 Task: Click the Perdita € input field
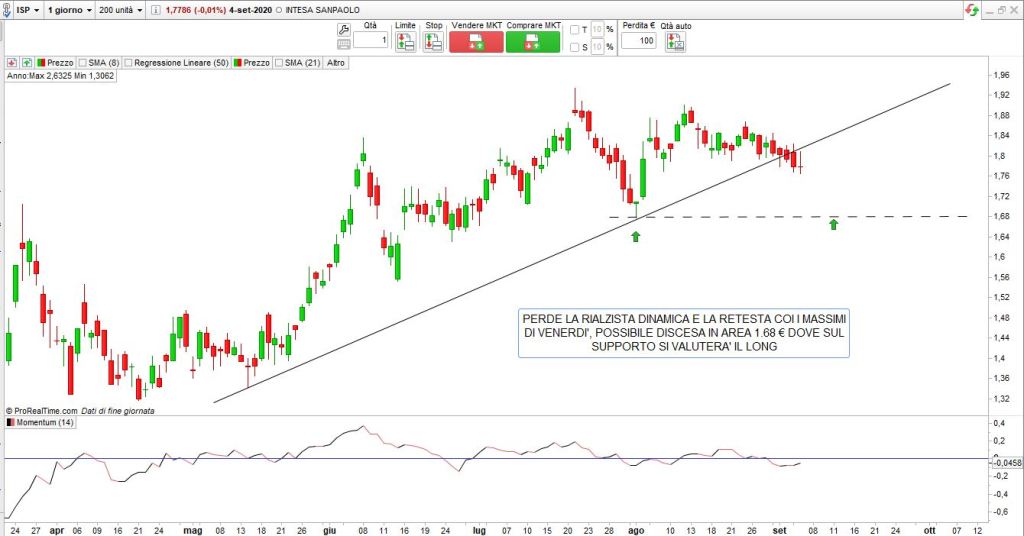pyautogui.click(x=638, y=41)
